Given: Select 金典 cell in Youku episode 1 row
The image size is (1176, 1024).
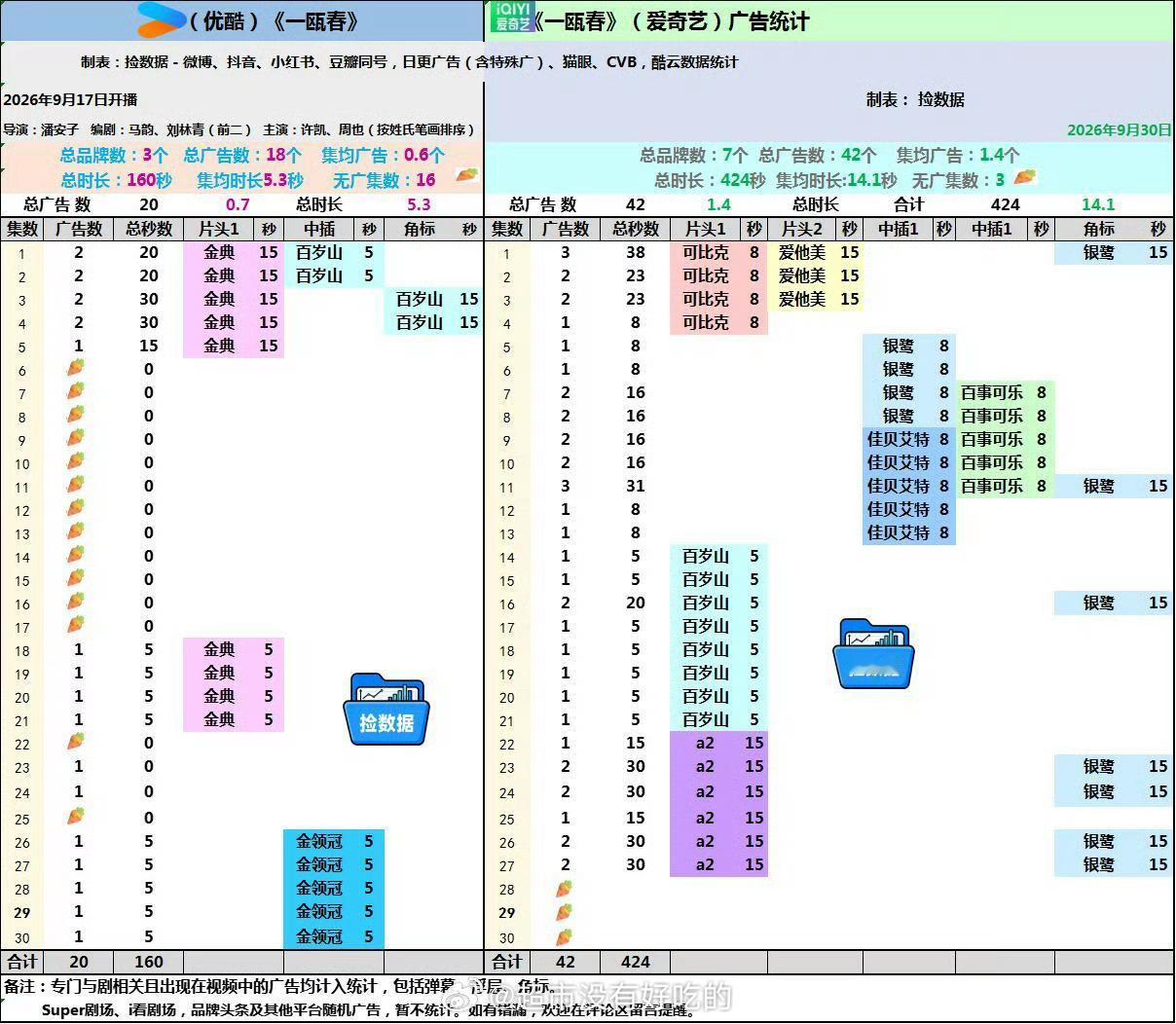Looking at the screenshot, I should 219,252.
